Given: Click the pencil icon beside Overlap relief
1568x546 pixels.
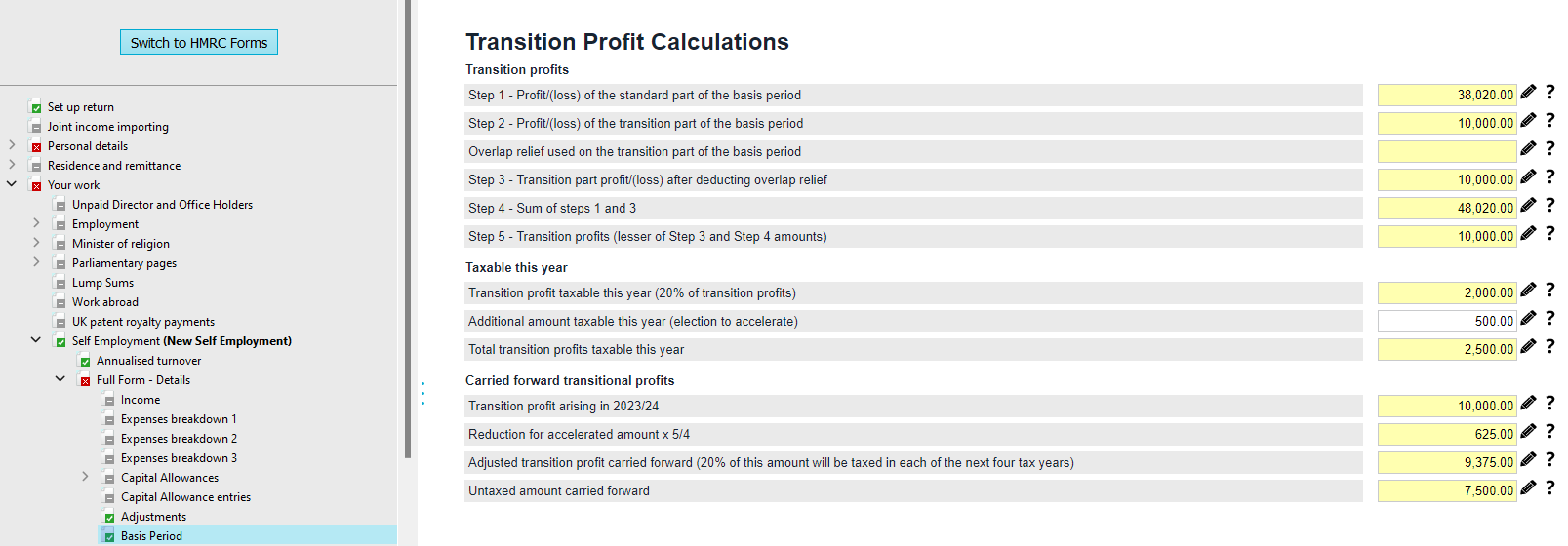Looking at the screenshot, I should (x=1528, y=148).
